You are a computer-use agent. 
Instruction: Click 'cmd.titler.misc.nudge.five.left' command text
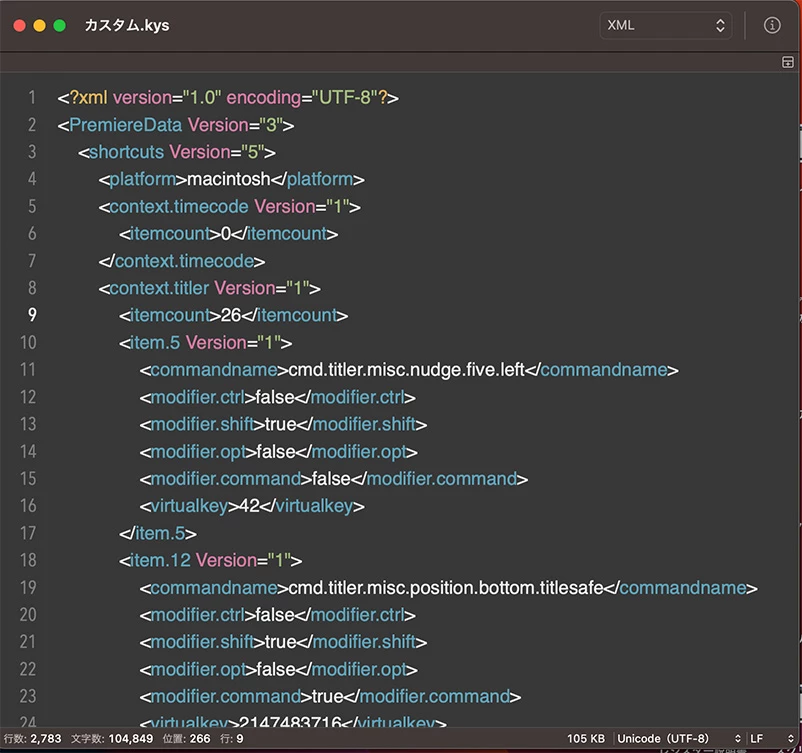tap(407, 370)
